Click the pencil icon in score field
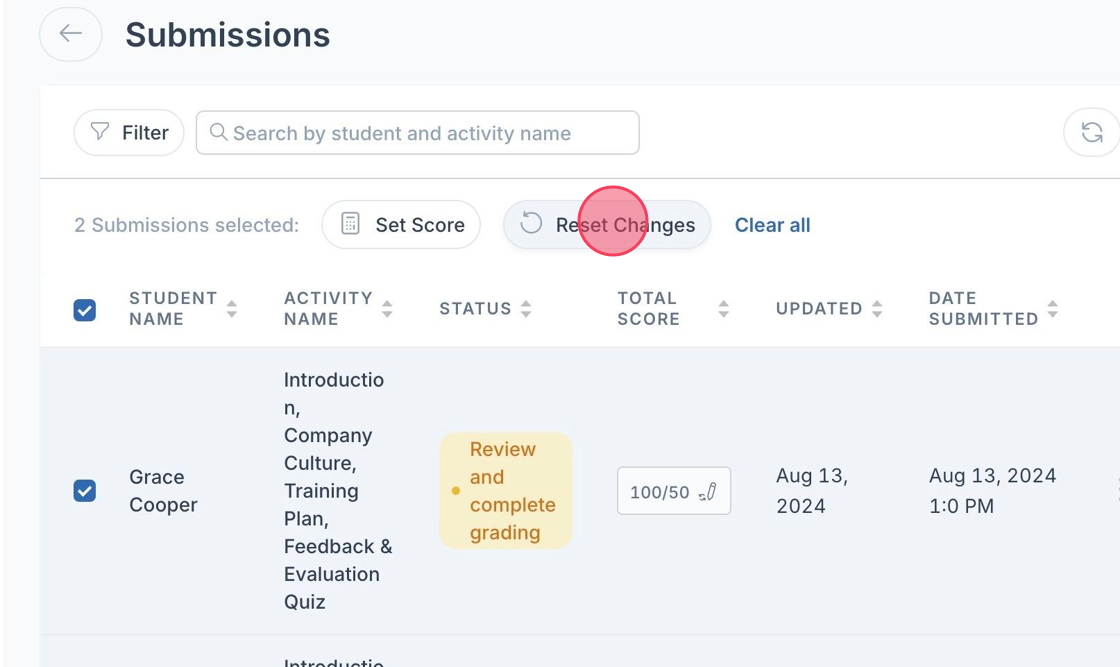The width and height of the screenshot is (1120, 667). coord(709,491)
